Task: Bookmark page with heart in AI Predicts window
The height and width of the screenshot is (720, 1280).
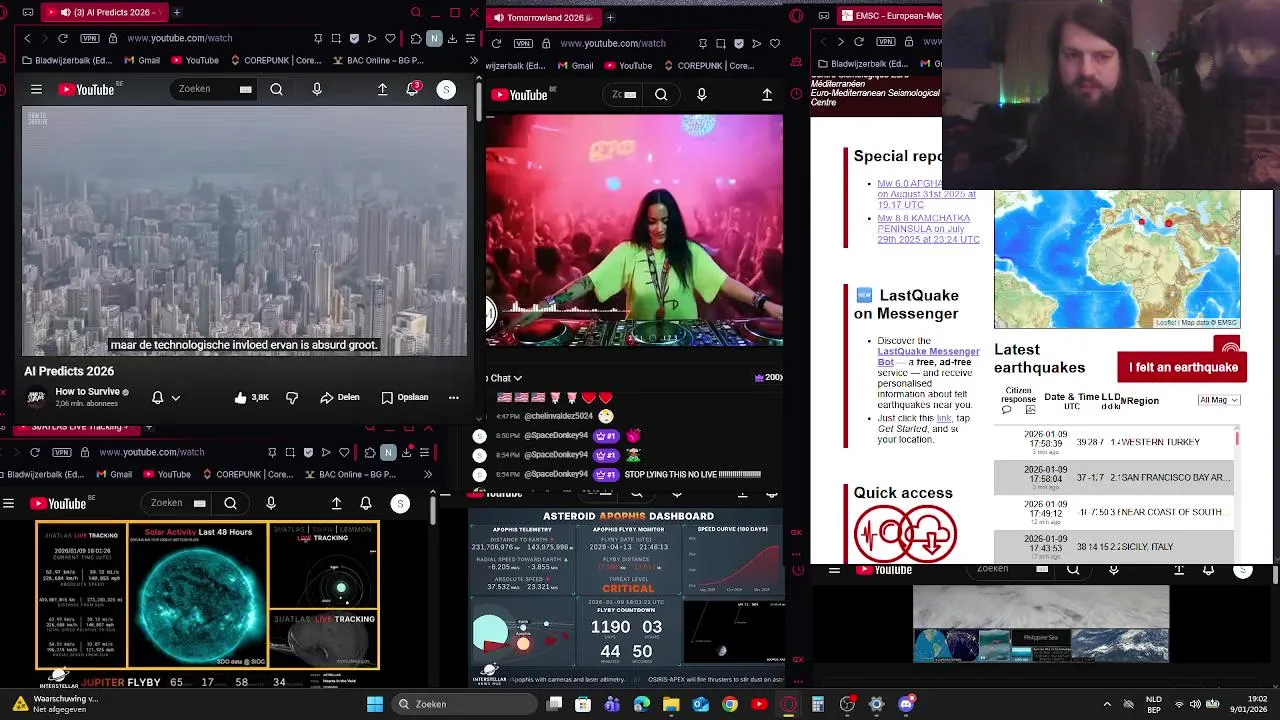Action: pos(390,38)
